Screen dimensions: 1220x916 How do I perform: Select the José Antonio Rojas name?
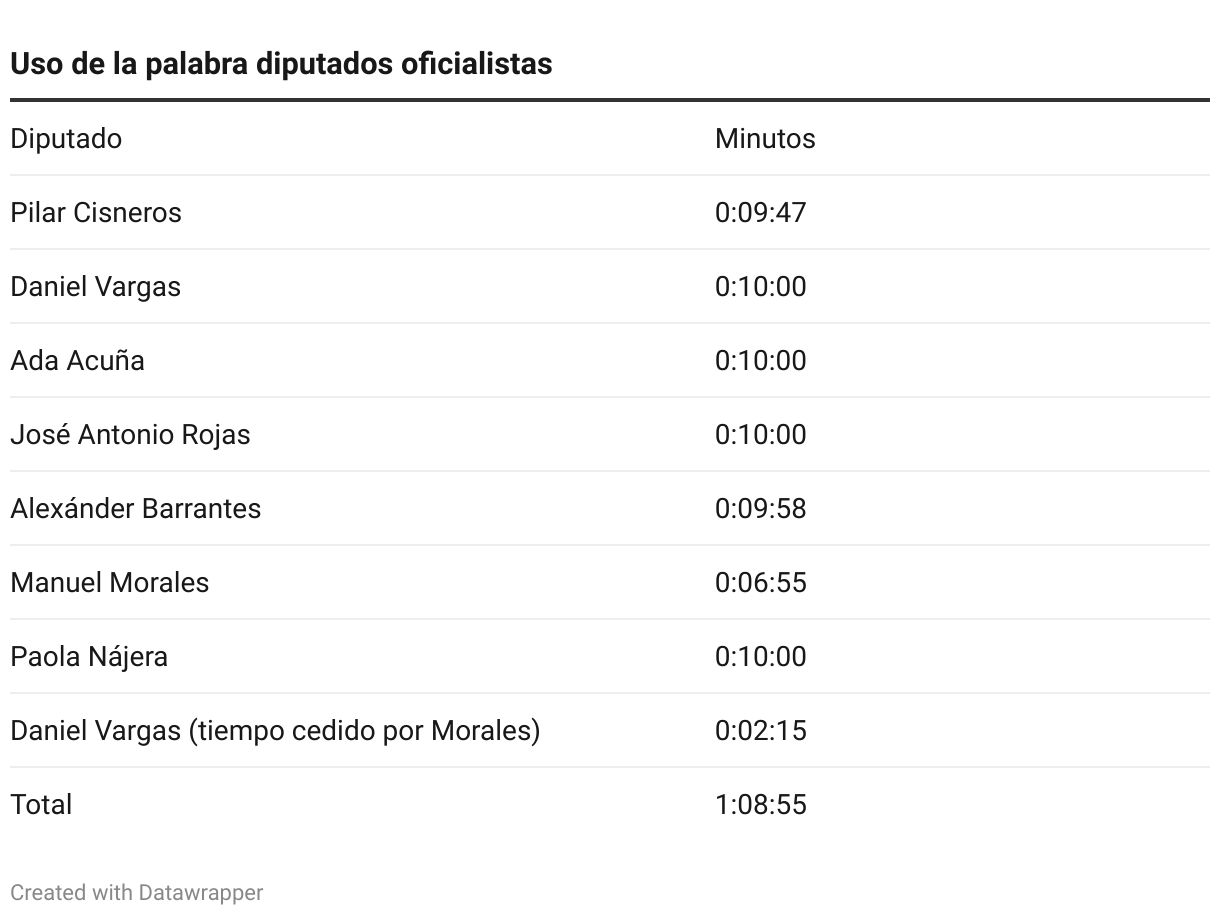pyautogui.click(x=130, y=434)
